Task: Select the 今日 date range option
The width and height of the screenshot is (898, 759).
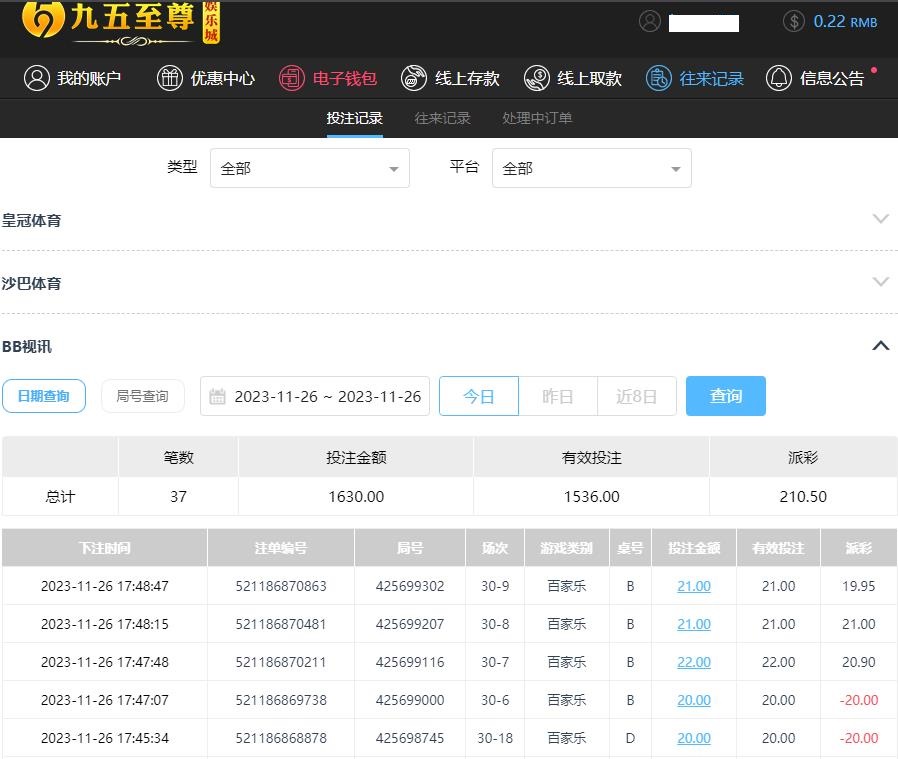Action: point(479,396)
